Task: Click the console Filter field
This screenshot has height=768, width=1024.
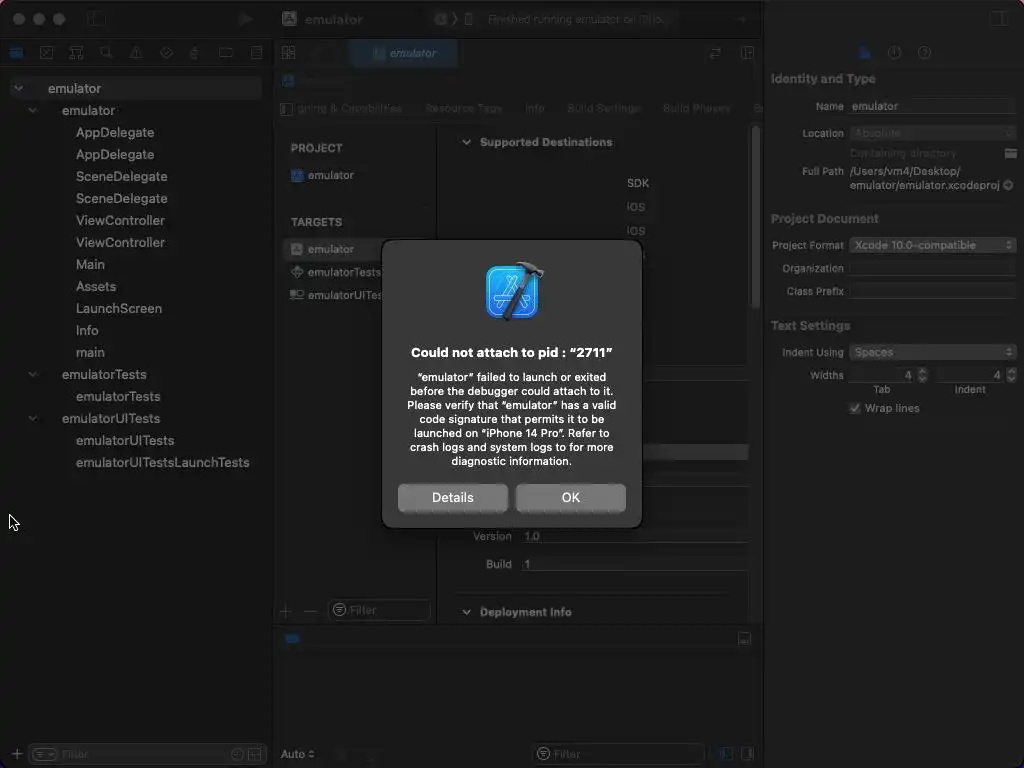Action: pyautogui.click(x=618, y=754)
